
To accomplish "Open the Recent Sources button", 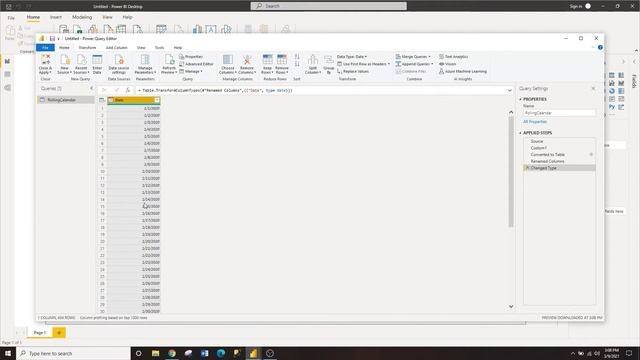I will 81,64.
